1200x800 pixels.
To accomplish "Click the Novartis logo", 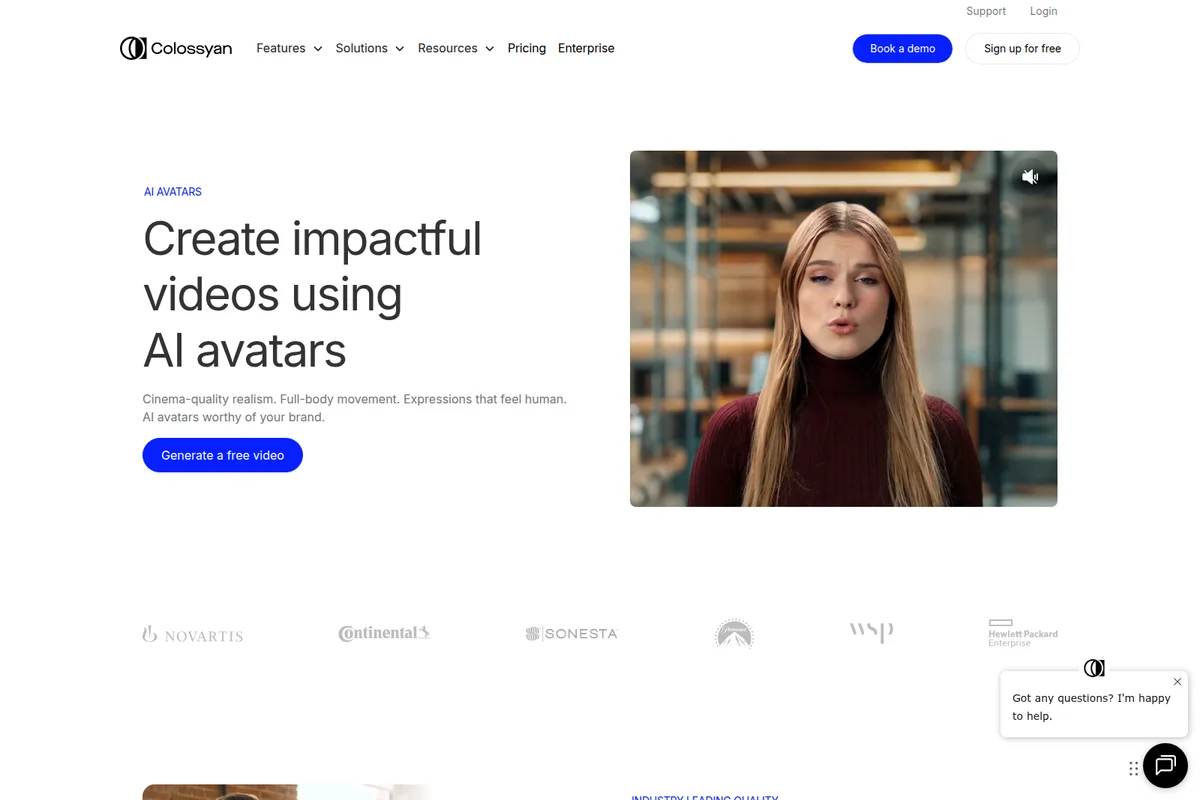I will (192, 633).
